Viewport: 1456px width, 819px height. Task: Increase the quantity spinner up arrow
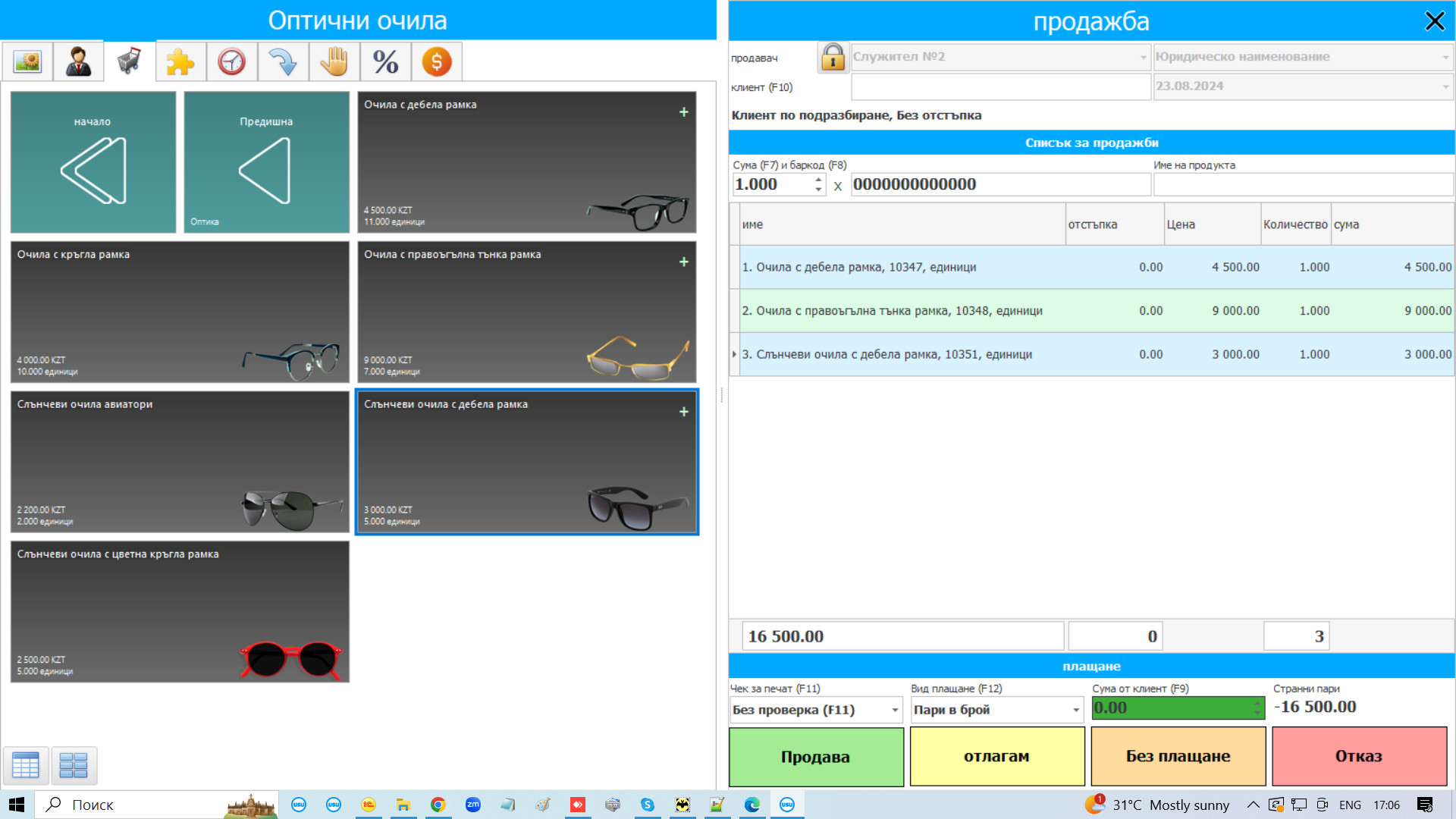point(818,180)
